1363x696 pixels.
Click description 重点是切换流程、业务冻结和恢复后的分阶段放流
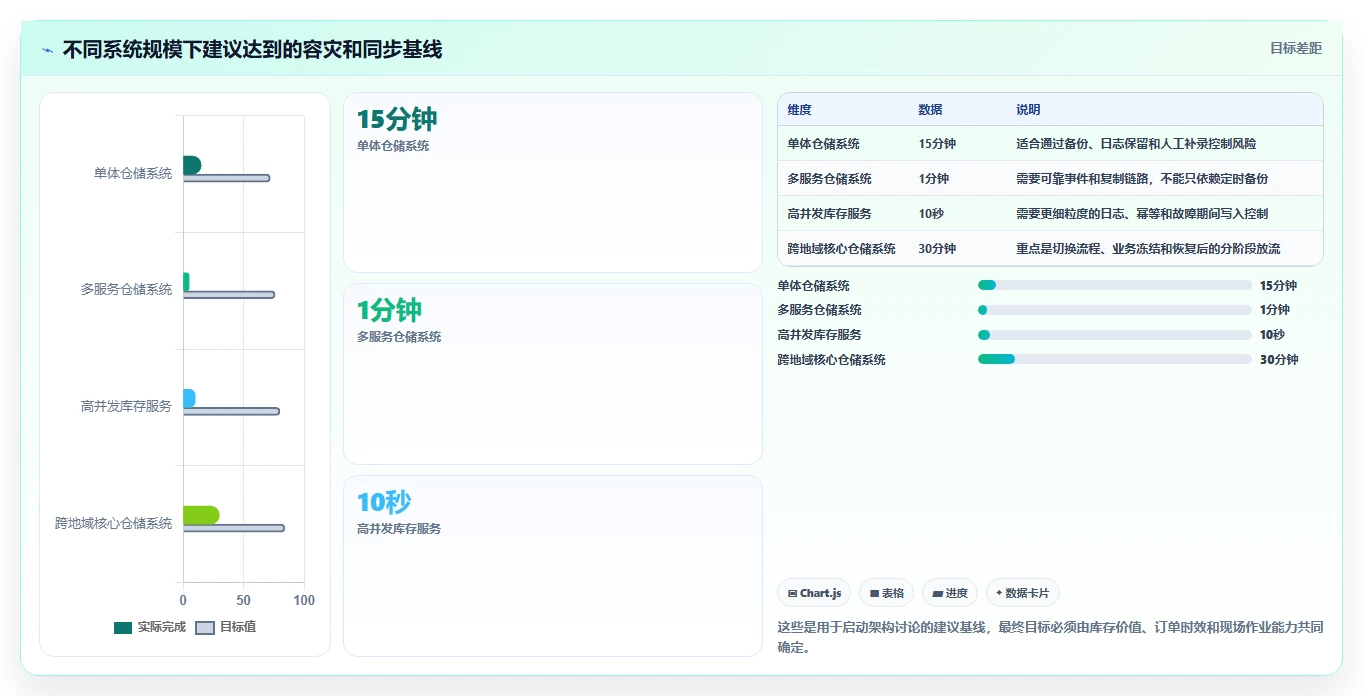click(1148, 249)
